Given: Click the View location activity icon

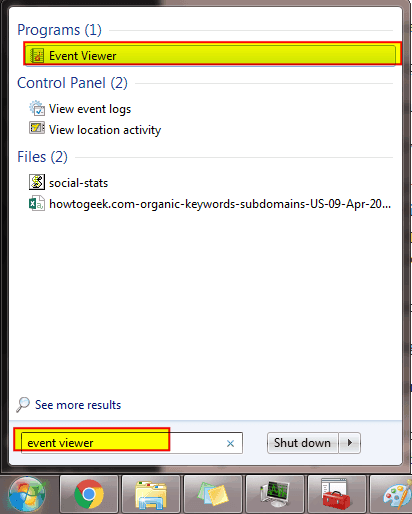Looking at the screenshot, I should click(x=37, y=128).
